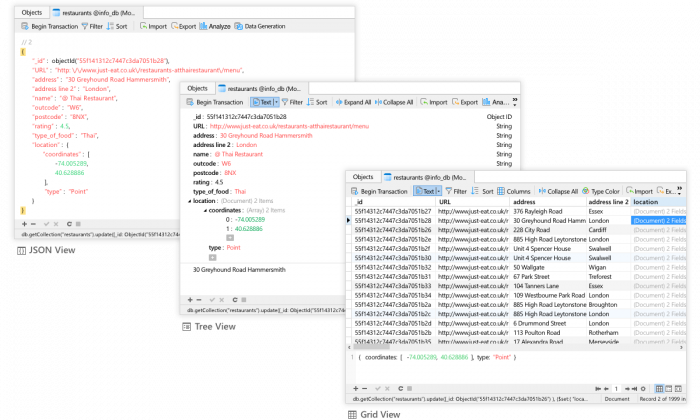This screenshot has width=700, height=420.
Task: Toggle the Text button in Tree View toolbar
Action: coord(262,102)
